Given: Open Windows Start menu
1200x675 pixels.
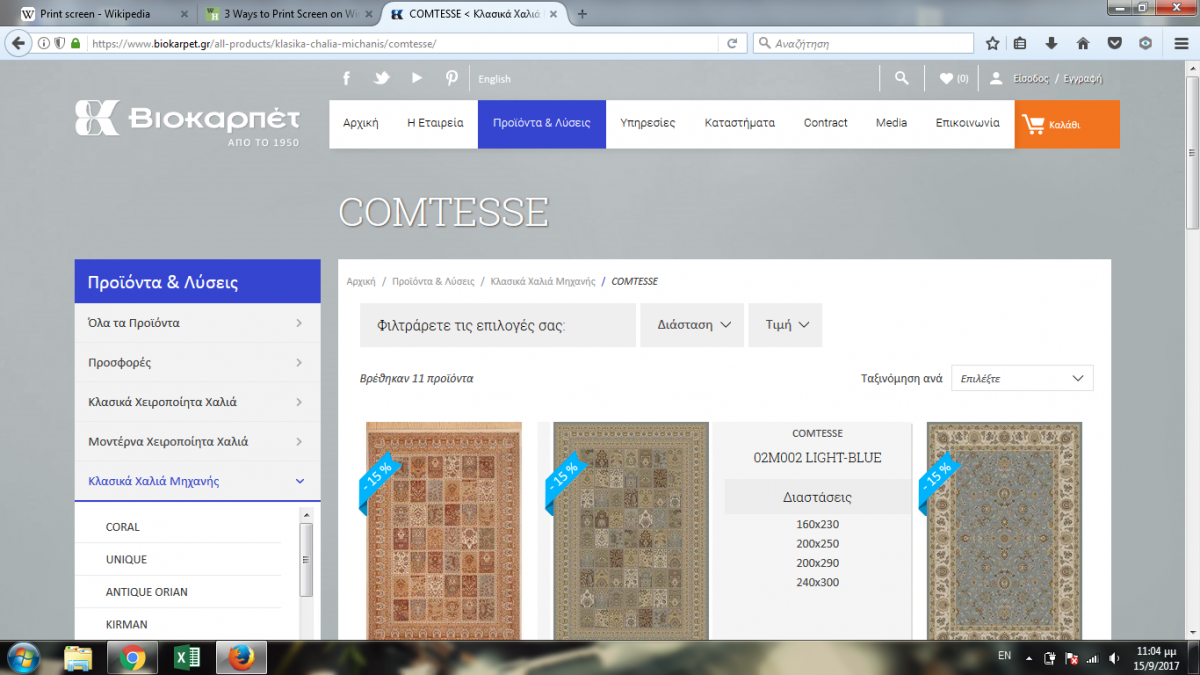Looking at the screenshot, I should coord(21,657).
